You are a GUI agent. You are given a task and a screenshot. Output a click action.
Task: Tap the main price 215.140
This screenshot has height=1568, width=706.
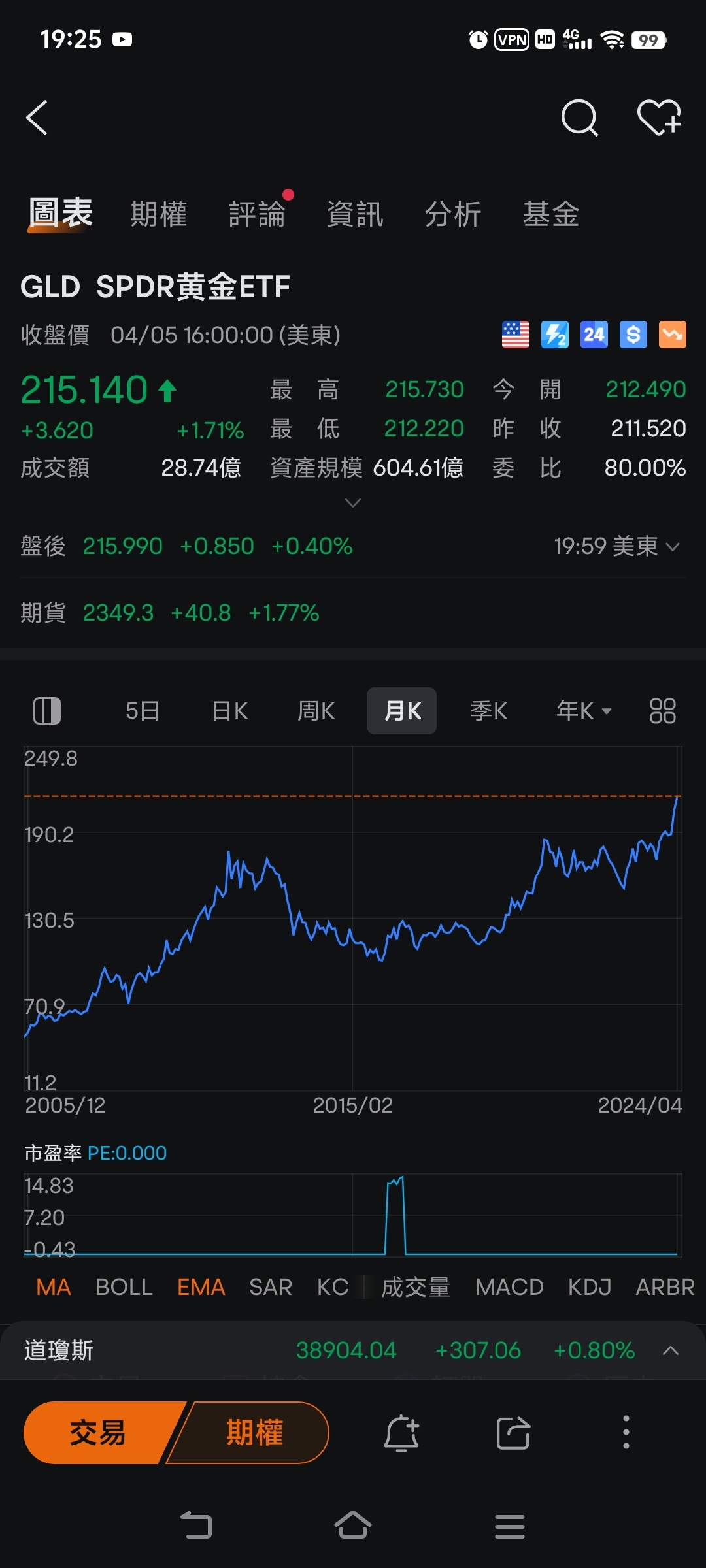click(x=84, y=390)
